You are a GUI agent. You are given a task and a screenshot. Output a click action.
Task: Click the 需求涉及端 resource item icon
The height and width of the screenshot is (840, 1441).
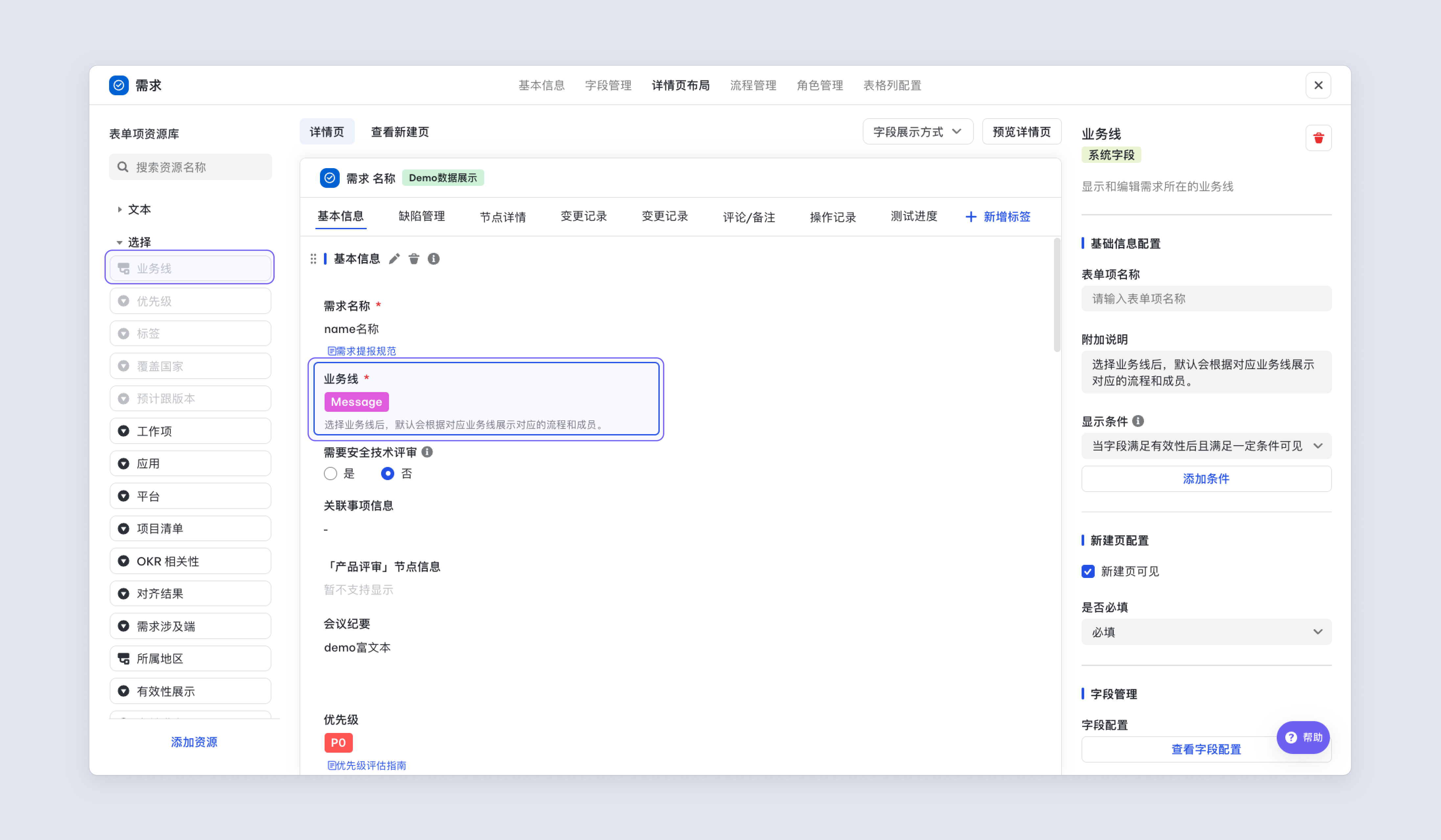[124, 626]
